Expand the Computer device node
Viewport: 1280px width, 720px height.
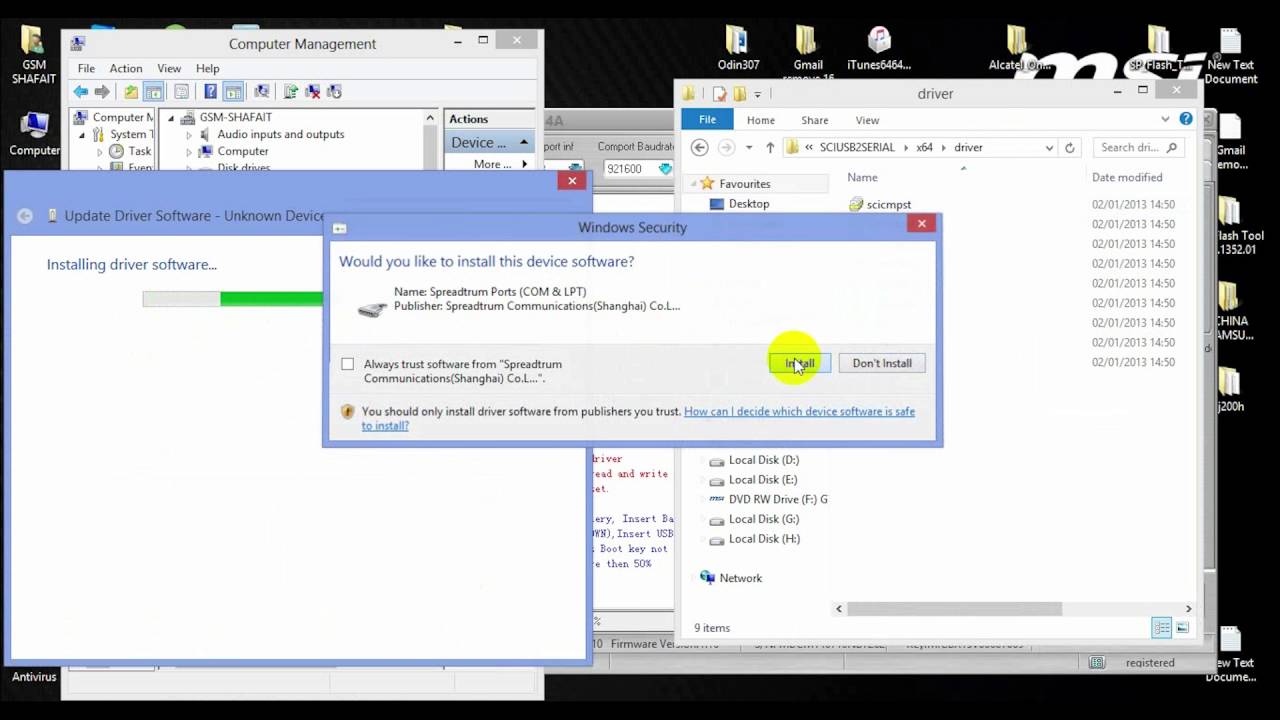click(x=189, y=152)
